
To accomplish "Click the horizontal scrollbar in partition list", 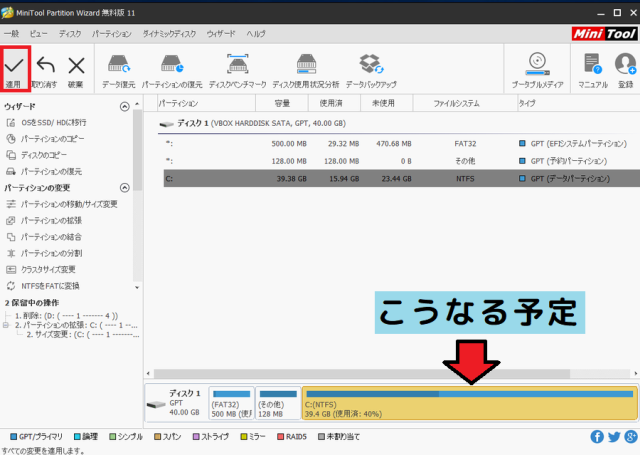I will [362, 373].
